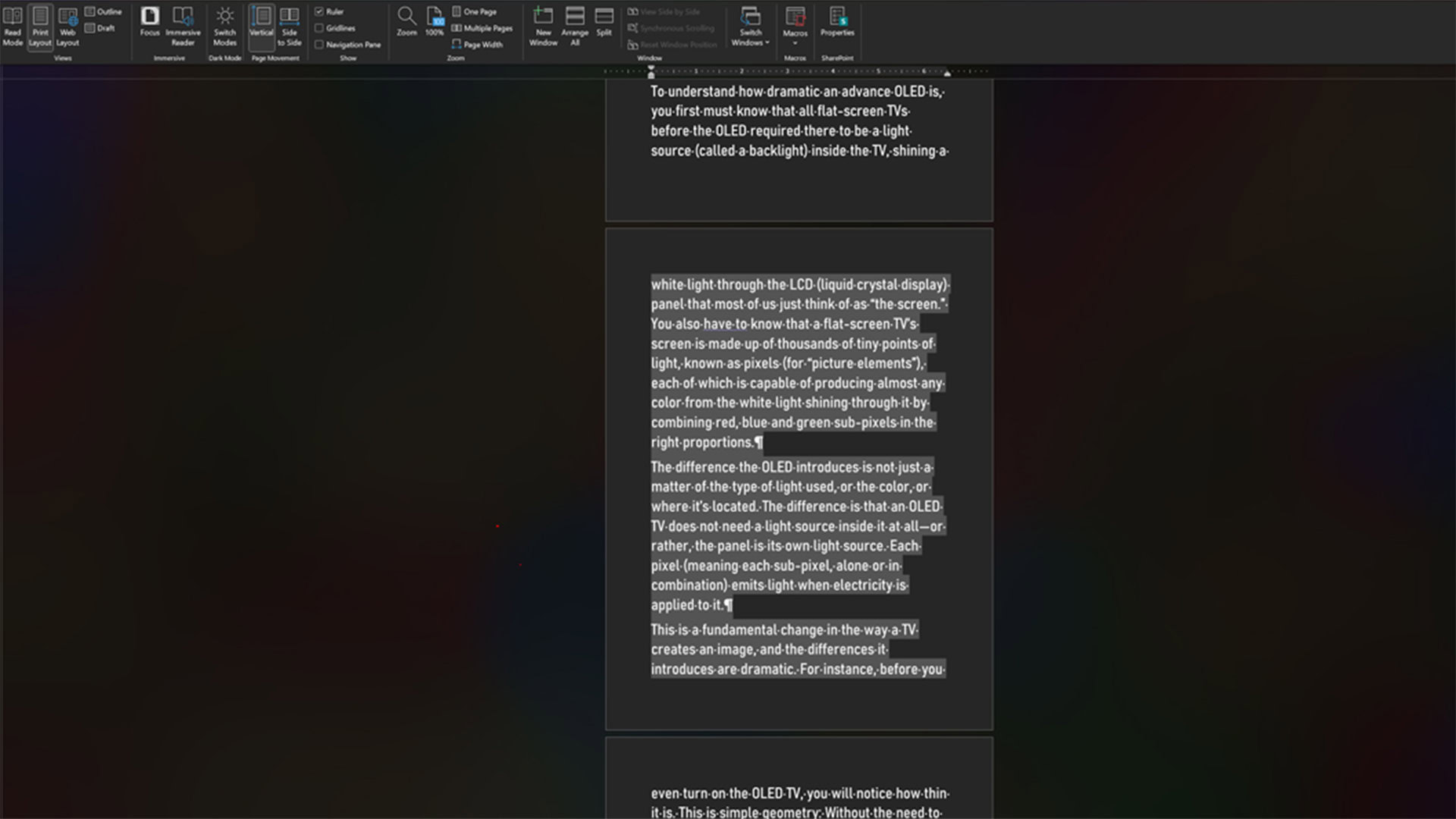This screenshot has height=819, width=1456.
Task: Click Switch Modes dark mode icon
Action: coord(224,27)
